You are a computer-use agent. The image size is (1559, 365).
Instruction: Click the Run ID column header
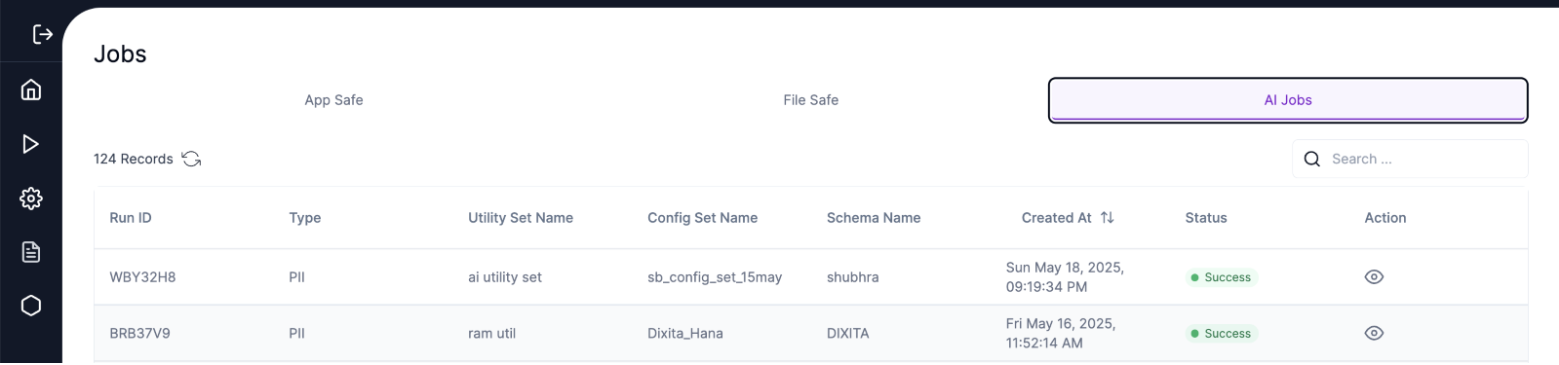tap(130, 218)
